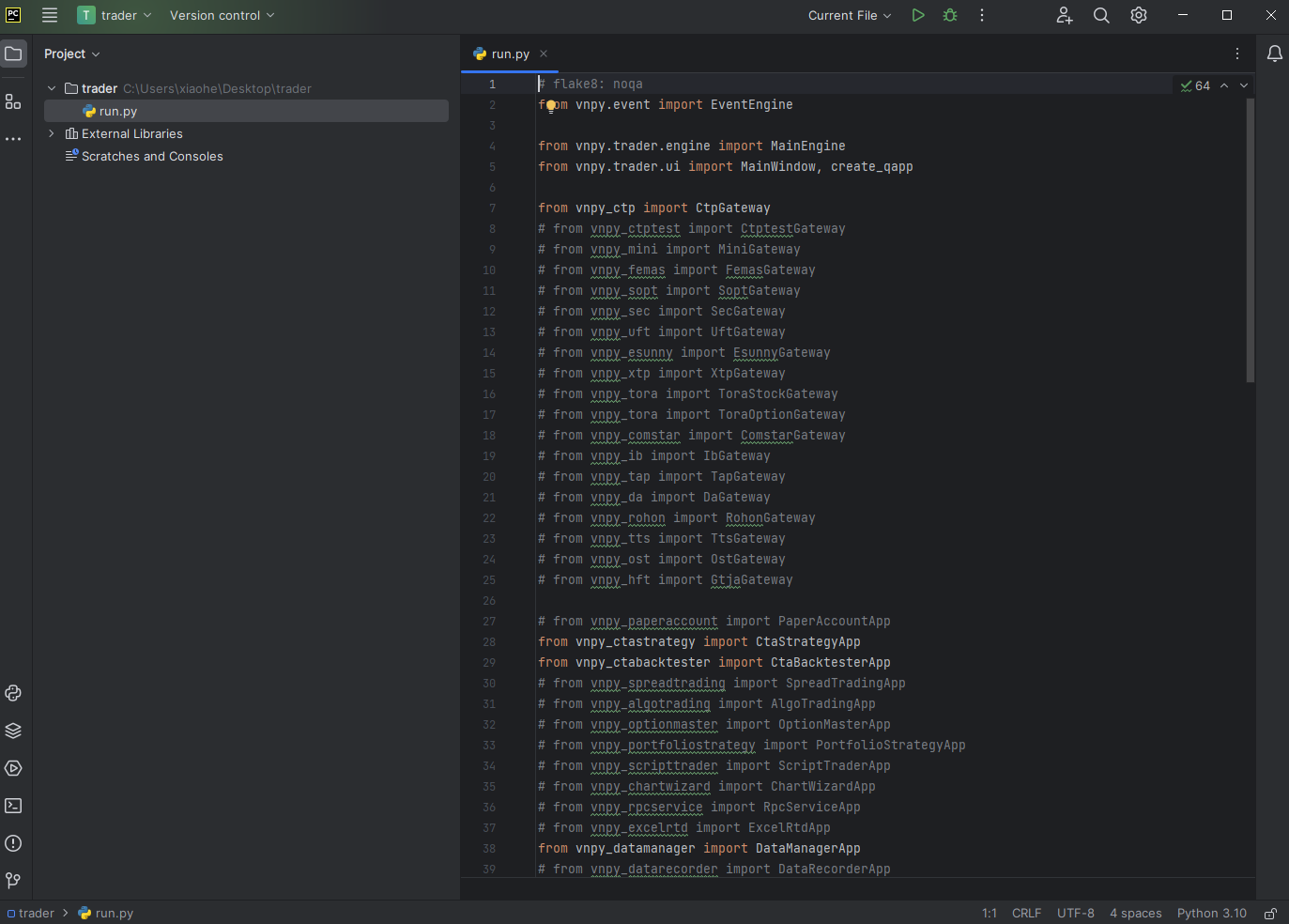Viewport: 1289px width, 924px height.
Task: Open Notifications bell
Action: point(1274,54)
